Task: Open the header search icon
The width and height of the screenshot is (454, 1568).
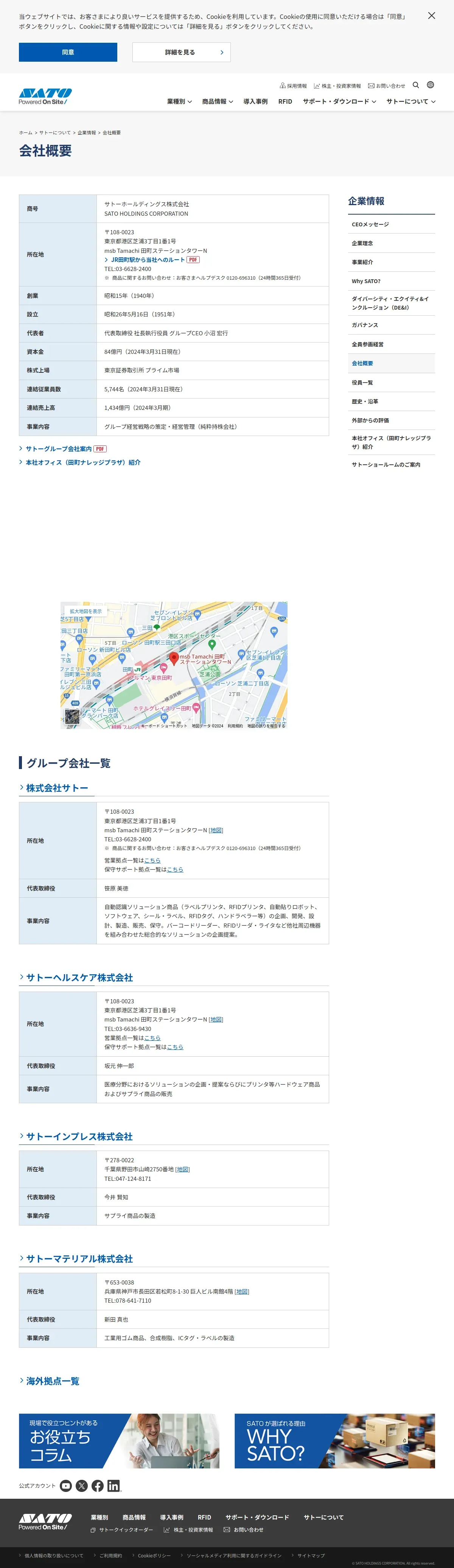Action: point(416,85)
